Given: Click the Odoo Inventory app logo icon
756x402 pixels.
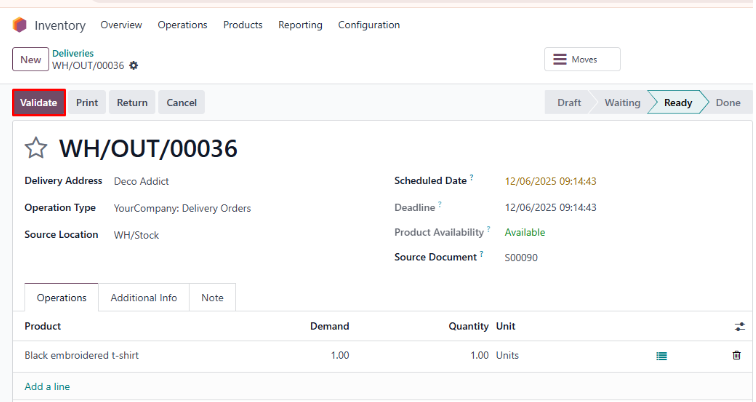Looking at the screenshot, I should click(x=19, y=25).
